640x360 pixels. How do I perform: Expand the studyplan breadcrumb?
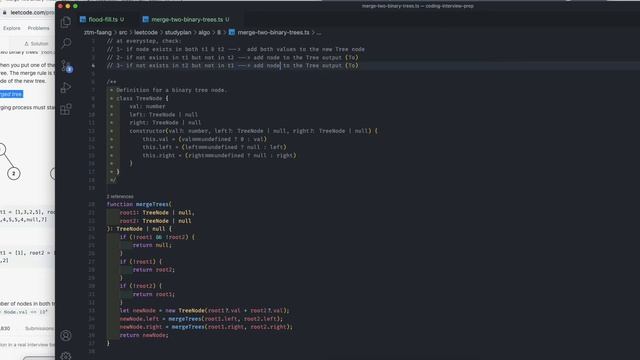click(x=178, y=32)
